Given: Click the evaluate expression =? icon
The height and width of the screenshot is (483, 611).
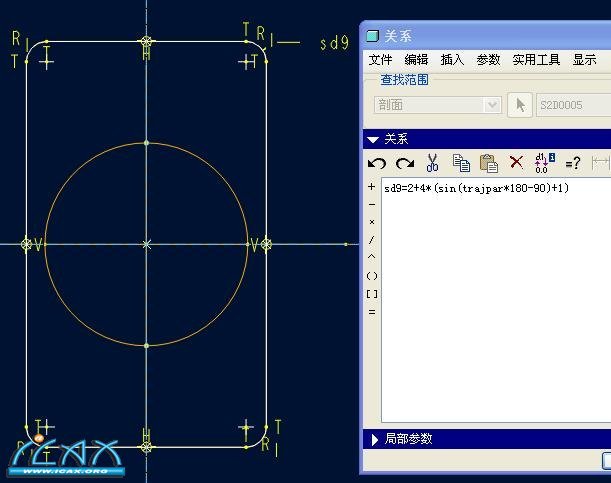Looking at the screenshot, I should tap(573, 163).
